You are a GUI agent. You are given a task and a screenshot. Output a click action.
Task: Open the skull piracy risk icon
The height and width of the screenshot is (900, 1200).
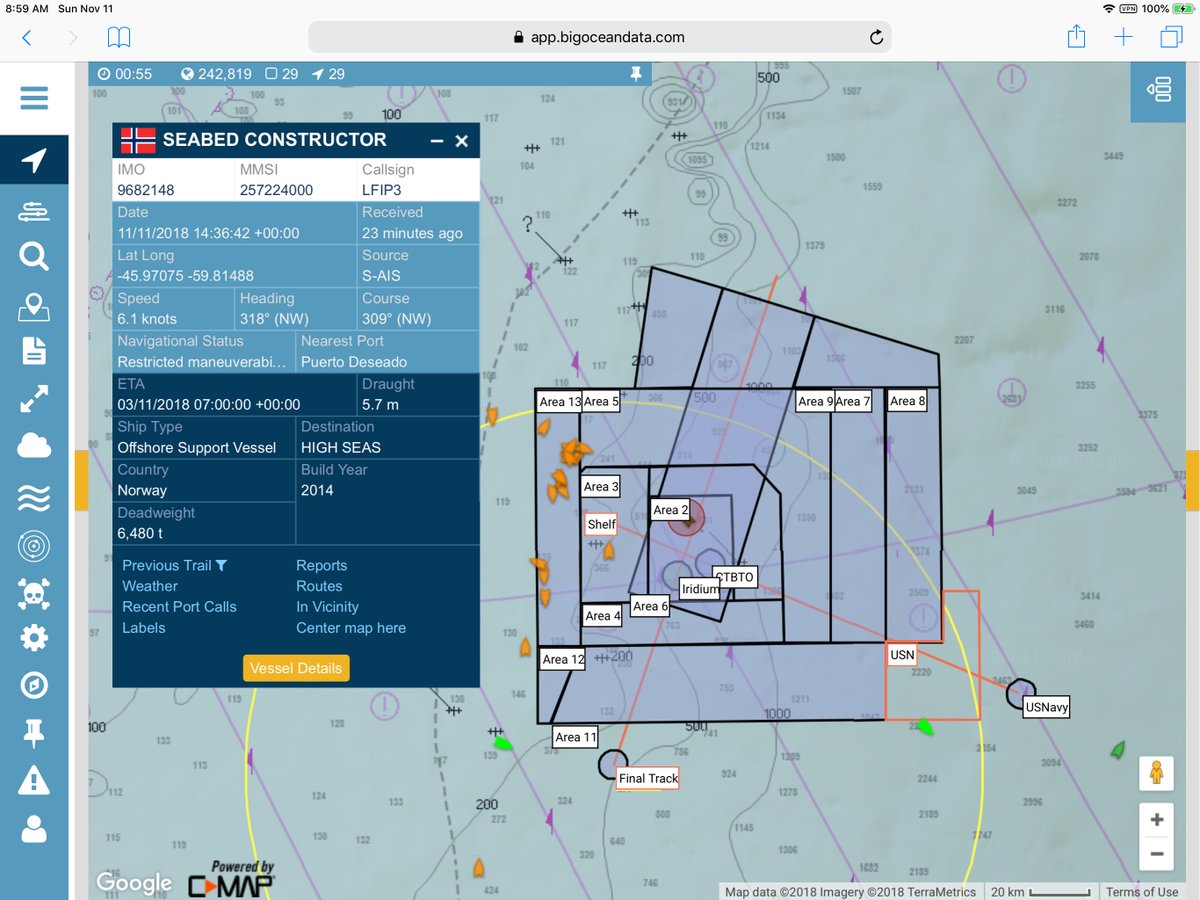pos(34,594)
